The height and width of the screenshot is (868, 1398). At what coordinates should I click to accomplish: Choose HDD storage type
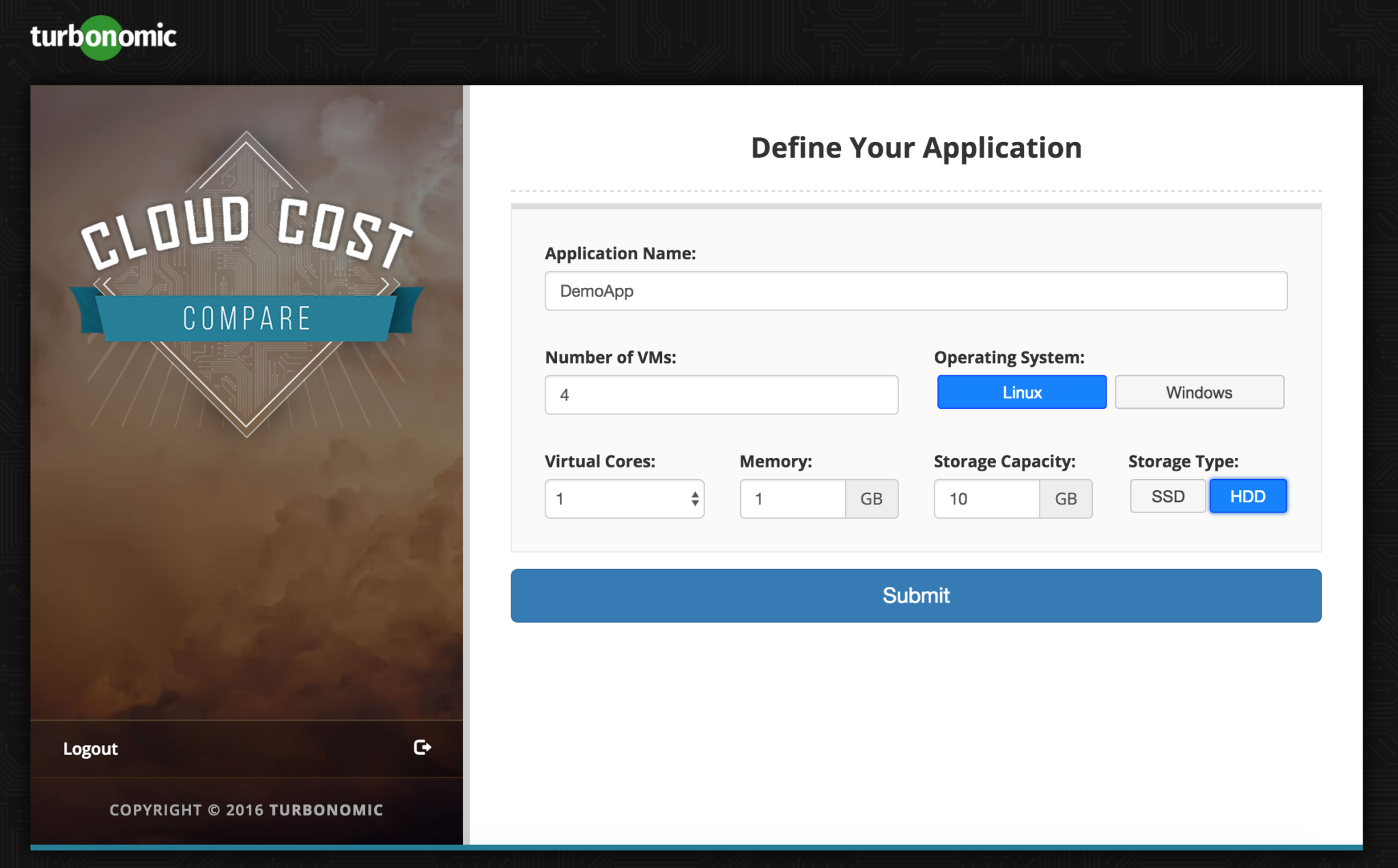(x=1247, y=497)
